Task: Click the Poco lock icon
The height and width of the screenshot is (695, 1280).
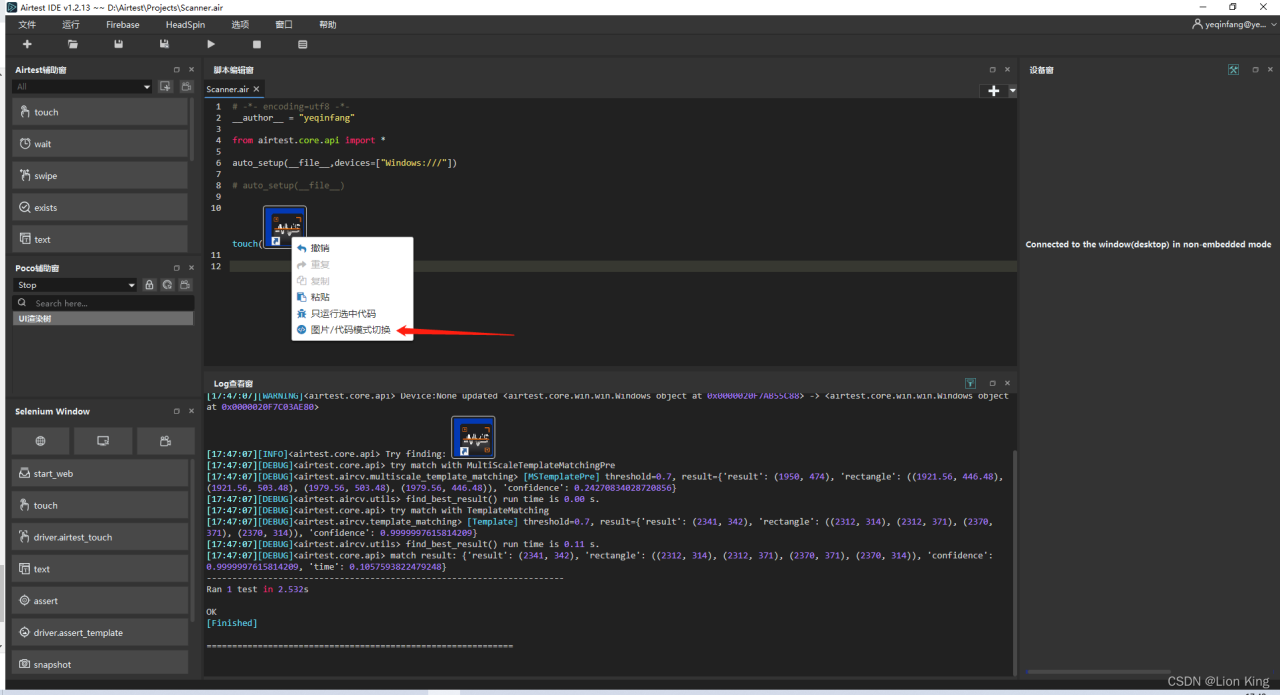Action: click(149, 285)
